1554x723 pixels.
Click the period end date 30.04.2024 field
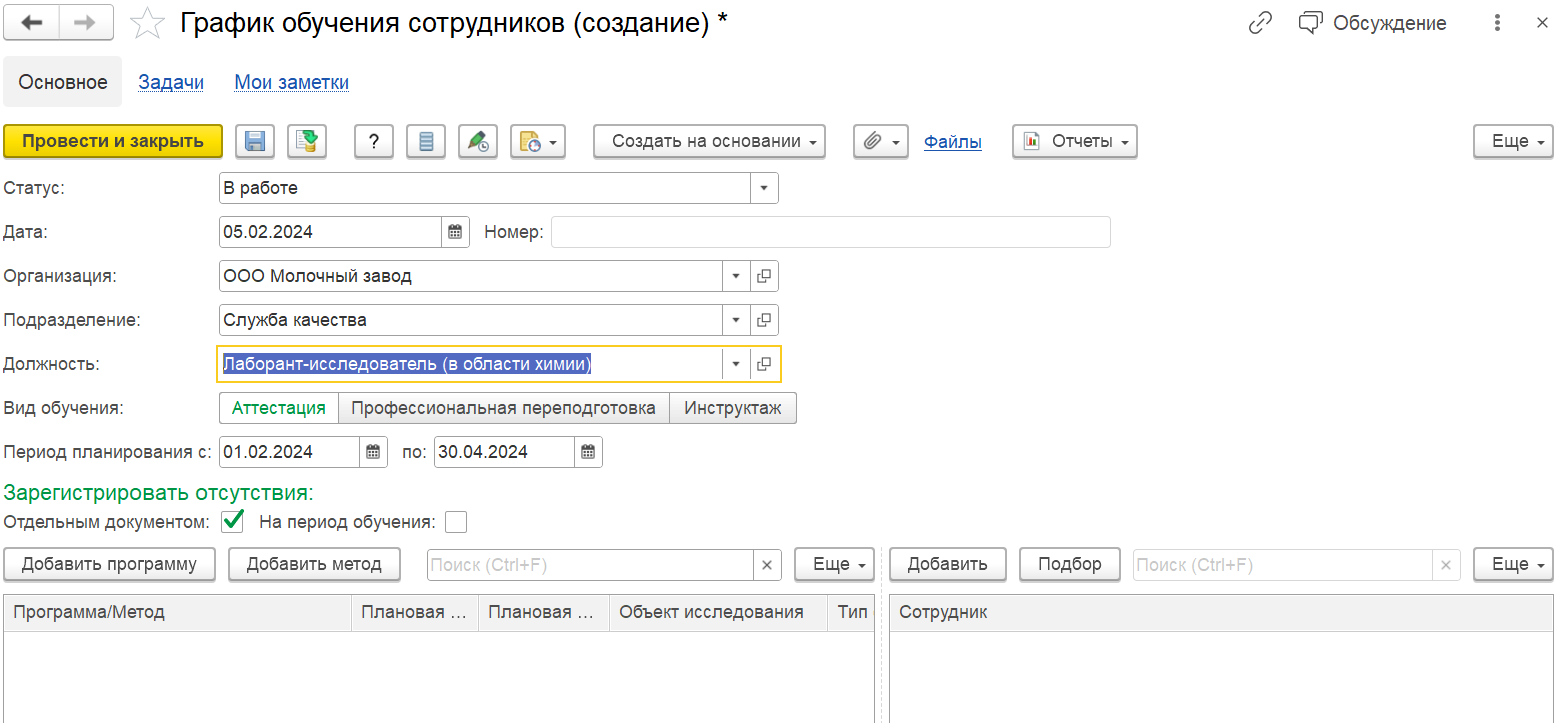(504, 452)
